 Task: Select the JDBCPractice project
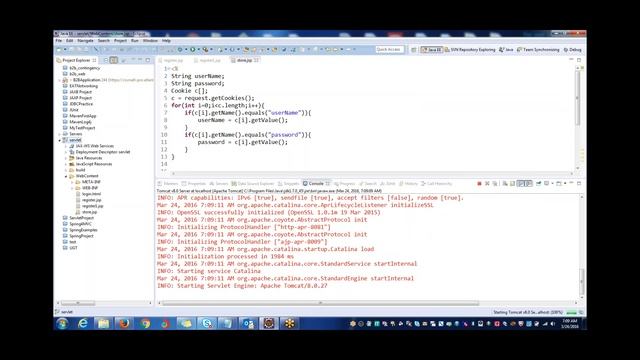click(80, 104)
